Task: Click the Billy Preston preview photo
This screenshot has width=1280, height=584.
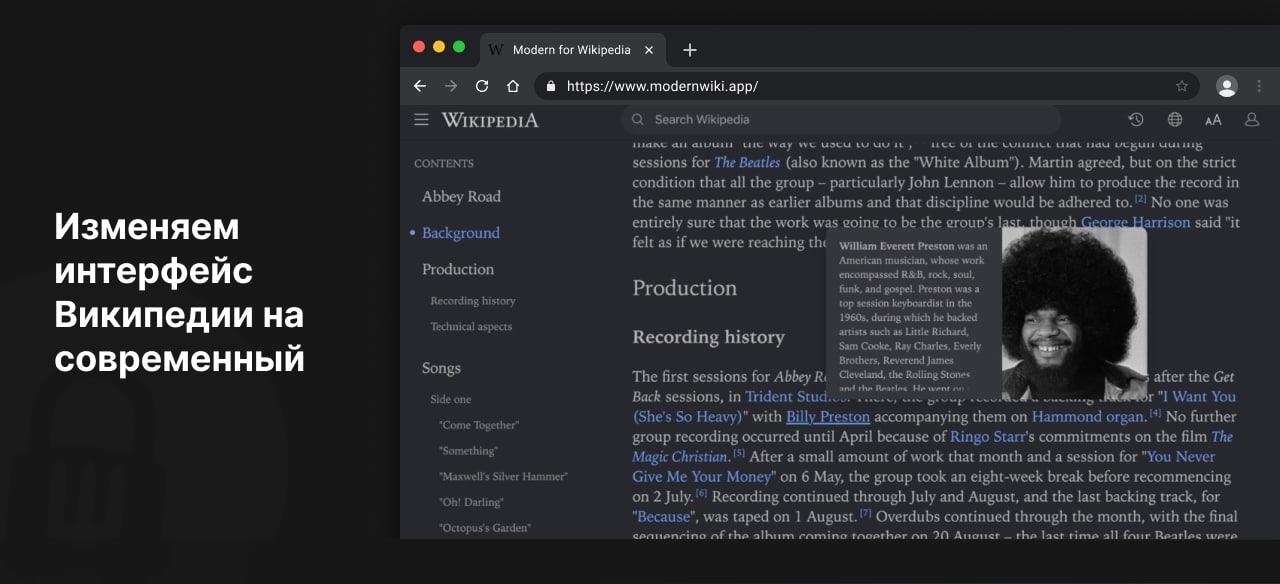Action: 1074,312
